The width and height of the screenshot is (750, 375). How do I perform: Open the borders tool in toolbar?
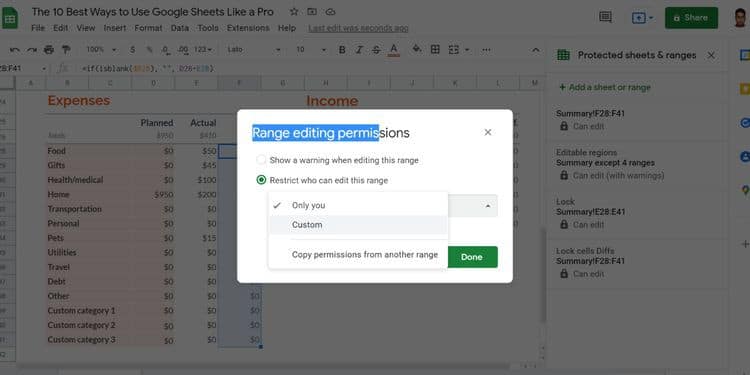click(435, 49)
